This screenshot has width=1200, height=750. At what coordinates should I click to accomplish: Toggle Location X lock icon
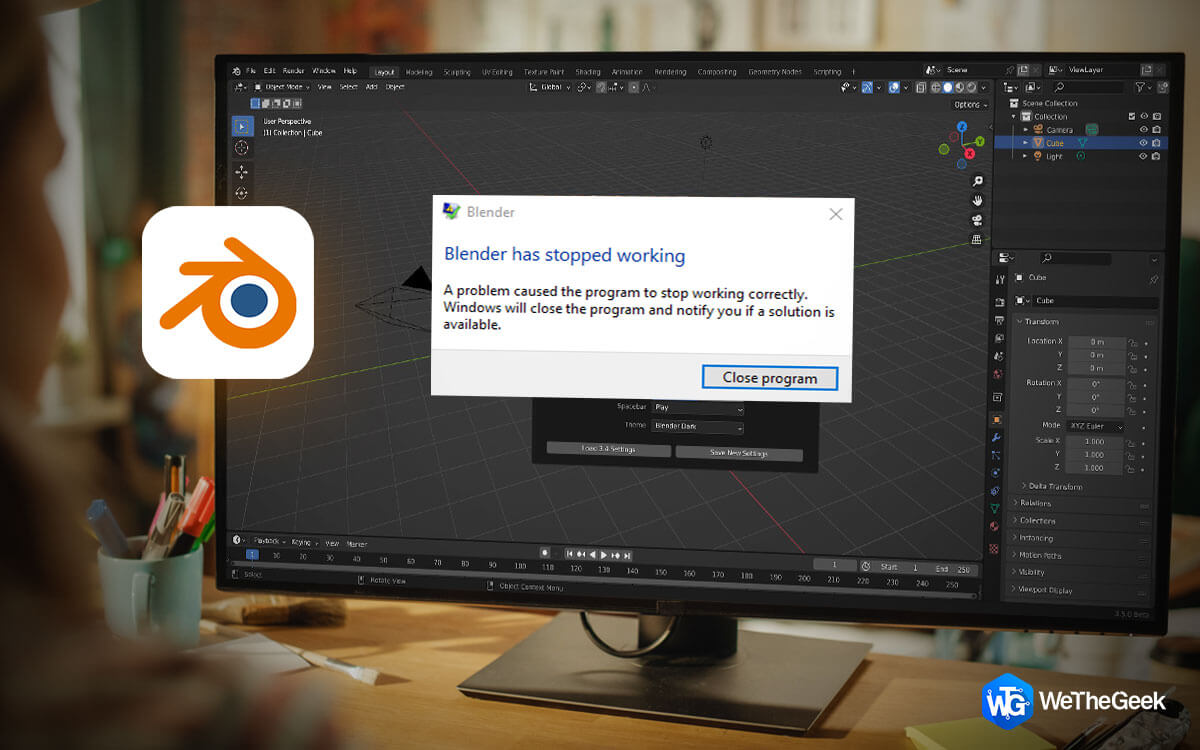point(1132,342)
